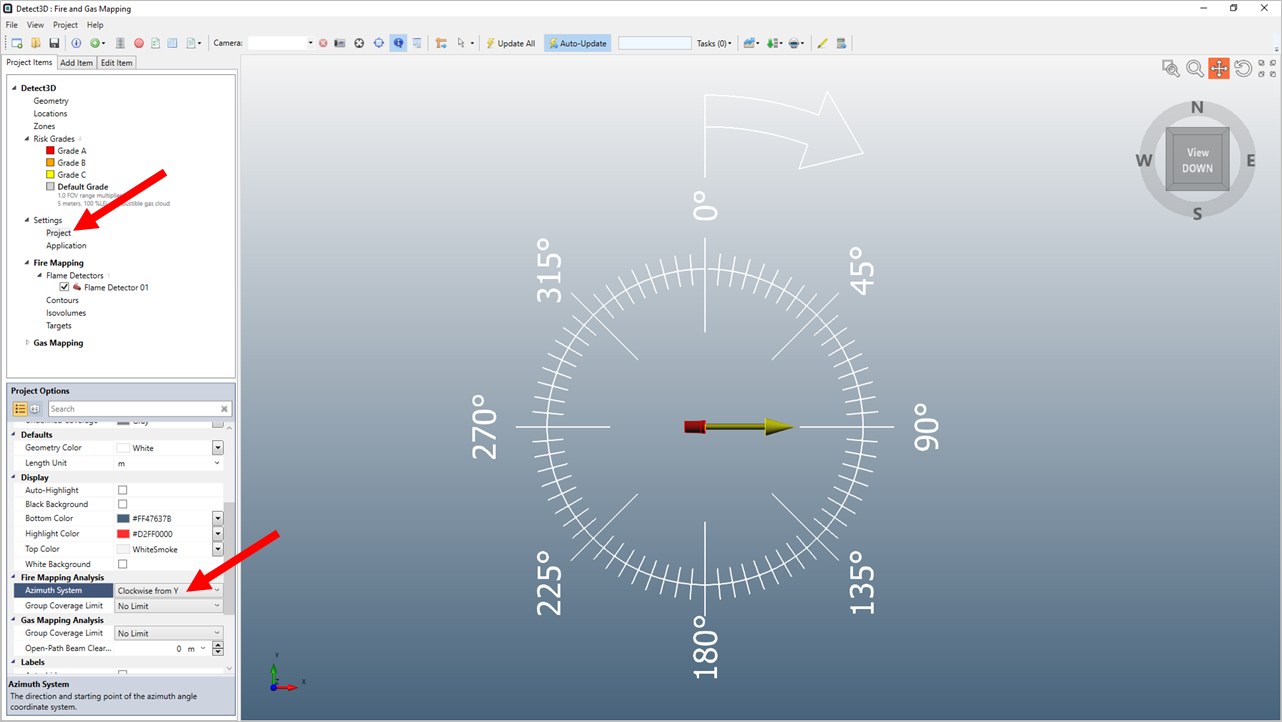The width and height of the screenshot is (1282, 722).
Task: Select the Targets tree item
Action: pyautogui.click(x=59, y=326)
